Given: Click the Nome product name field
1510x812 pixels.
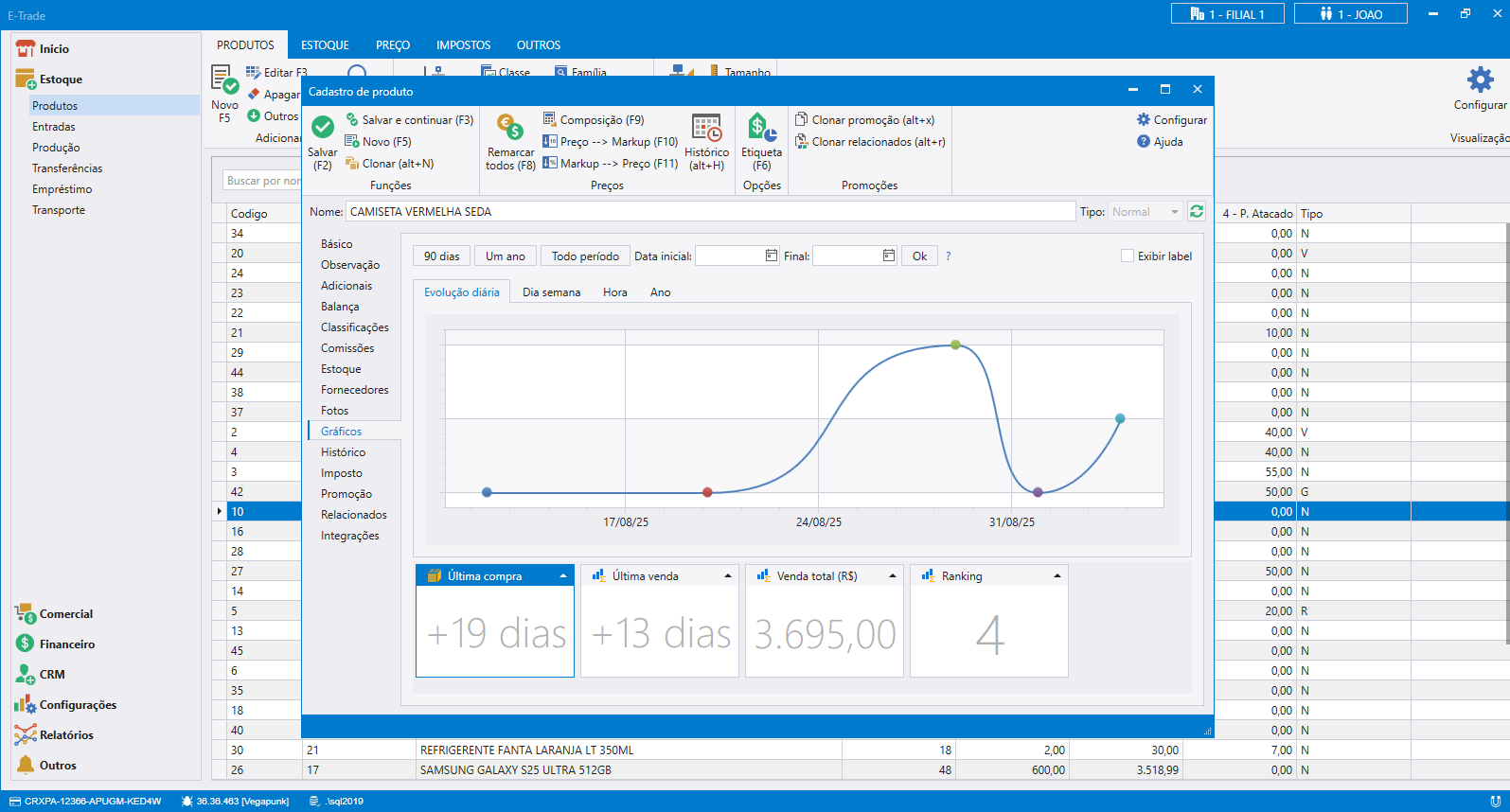Looking at the screenshot, I should pos(710,212).
